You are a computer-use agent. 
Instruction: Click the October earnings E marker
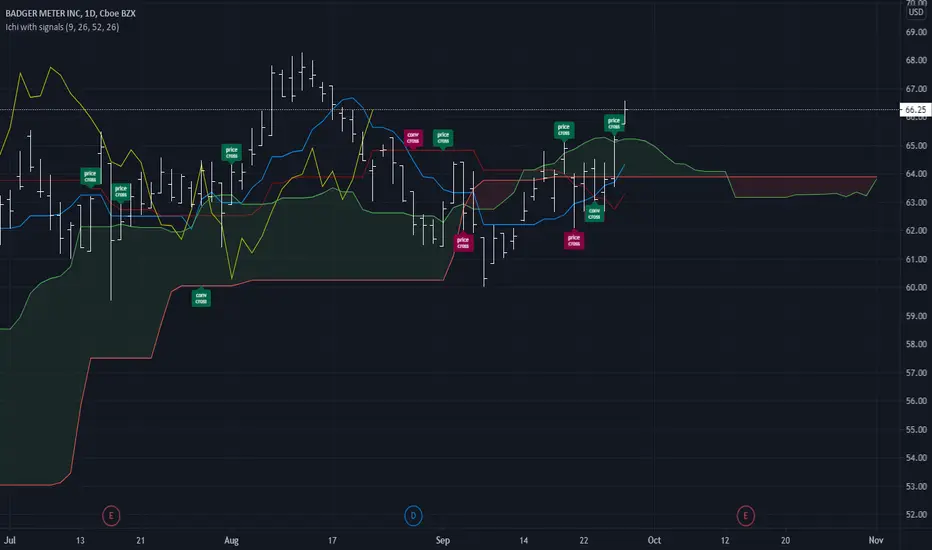[x=745, y=516]
